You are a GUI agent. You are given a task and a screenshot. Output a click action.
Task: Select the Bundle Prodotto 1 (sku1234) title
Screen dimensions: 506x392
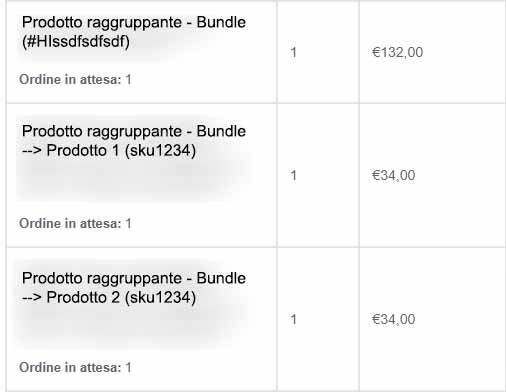coord(134,141)
